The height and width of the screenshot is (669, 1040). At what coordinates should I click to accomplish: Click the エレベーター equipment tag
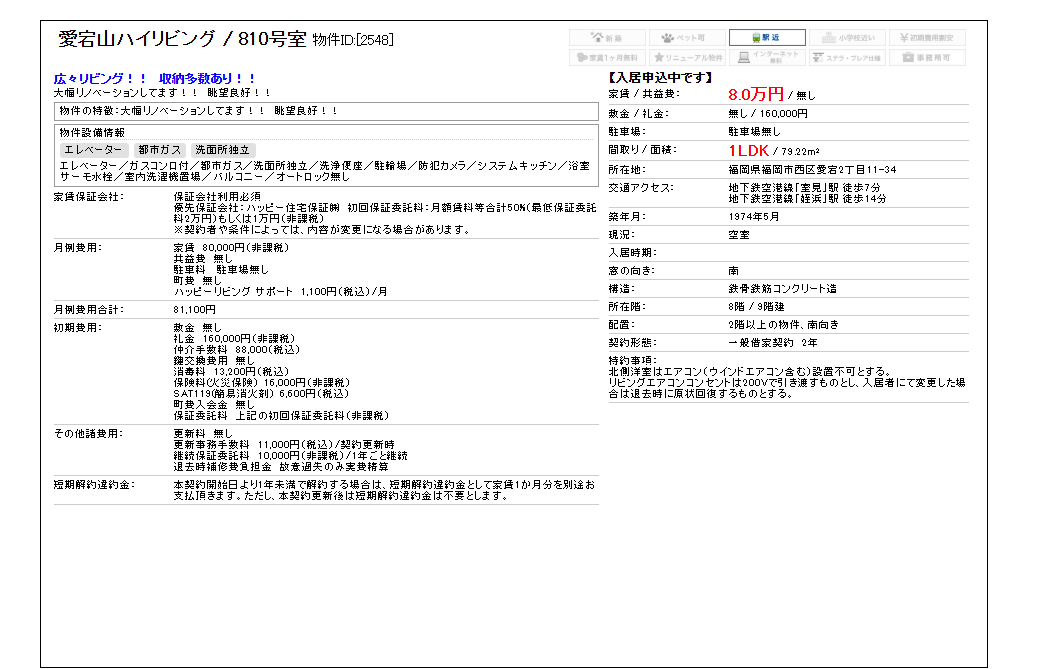(x=92, y=149)
